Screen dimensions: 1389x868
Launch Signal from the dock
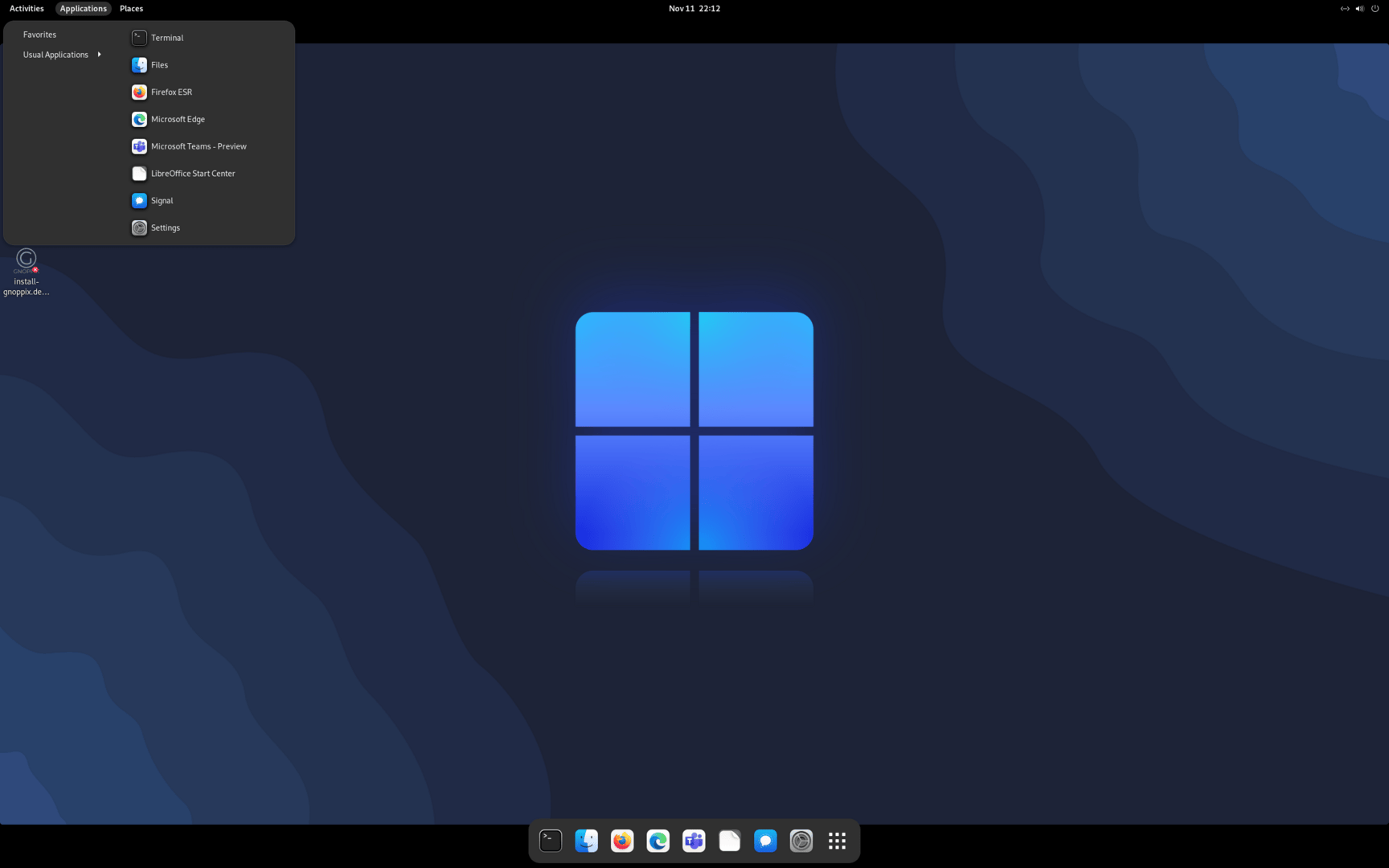765,841
